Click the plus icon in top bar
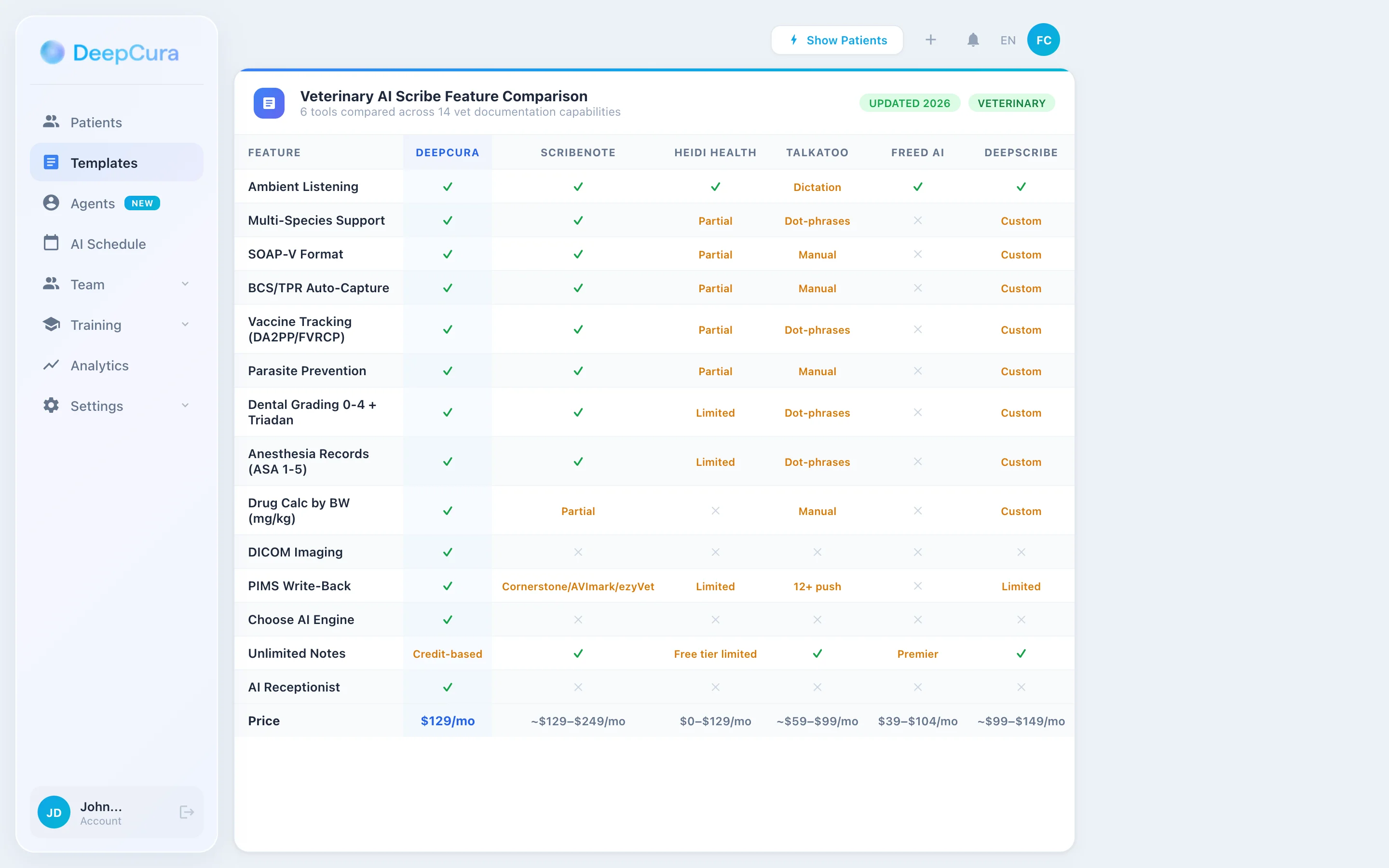The width and height of the screenshot is (1389, 868). (x=930, y=40)
